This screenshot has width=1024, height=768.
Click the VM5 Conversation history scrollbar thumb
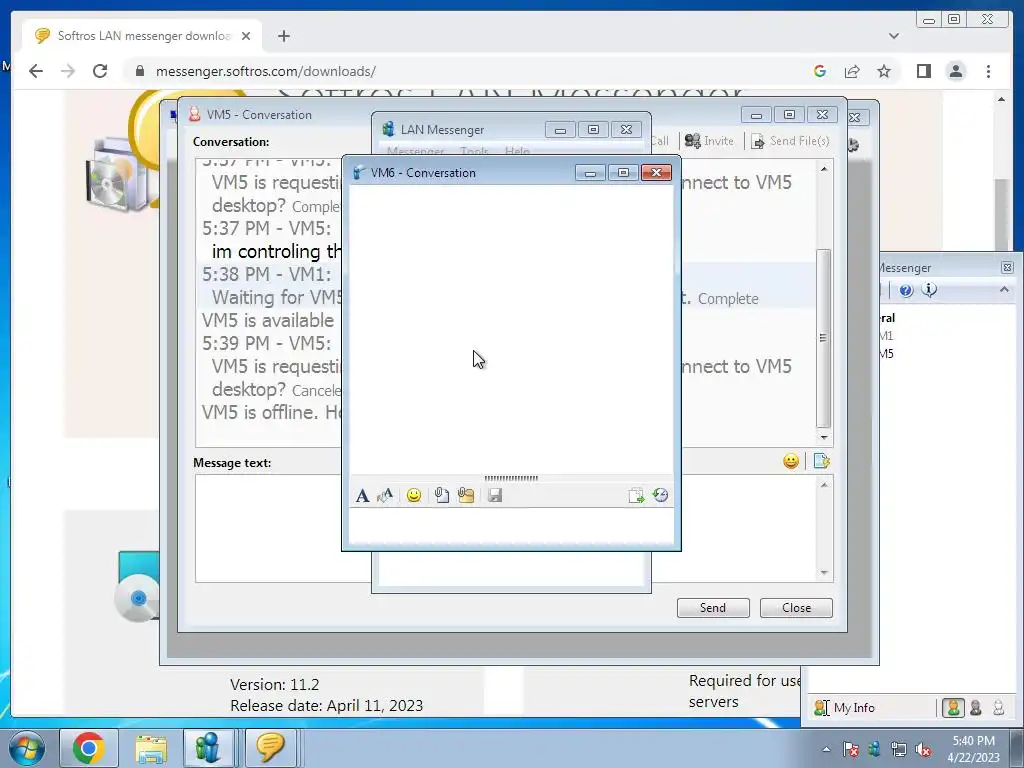824,338
